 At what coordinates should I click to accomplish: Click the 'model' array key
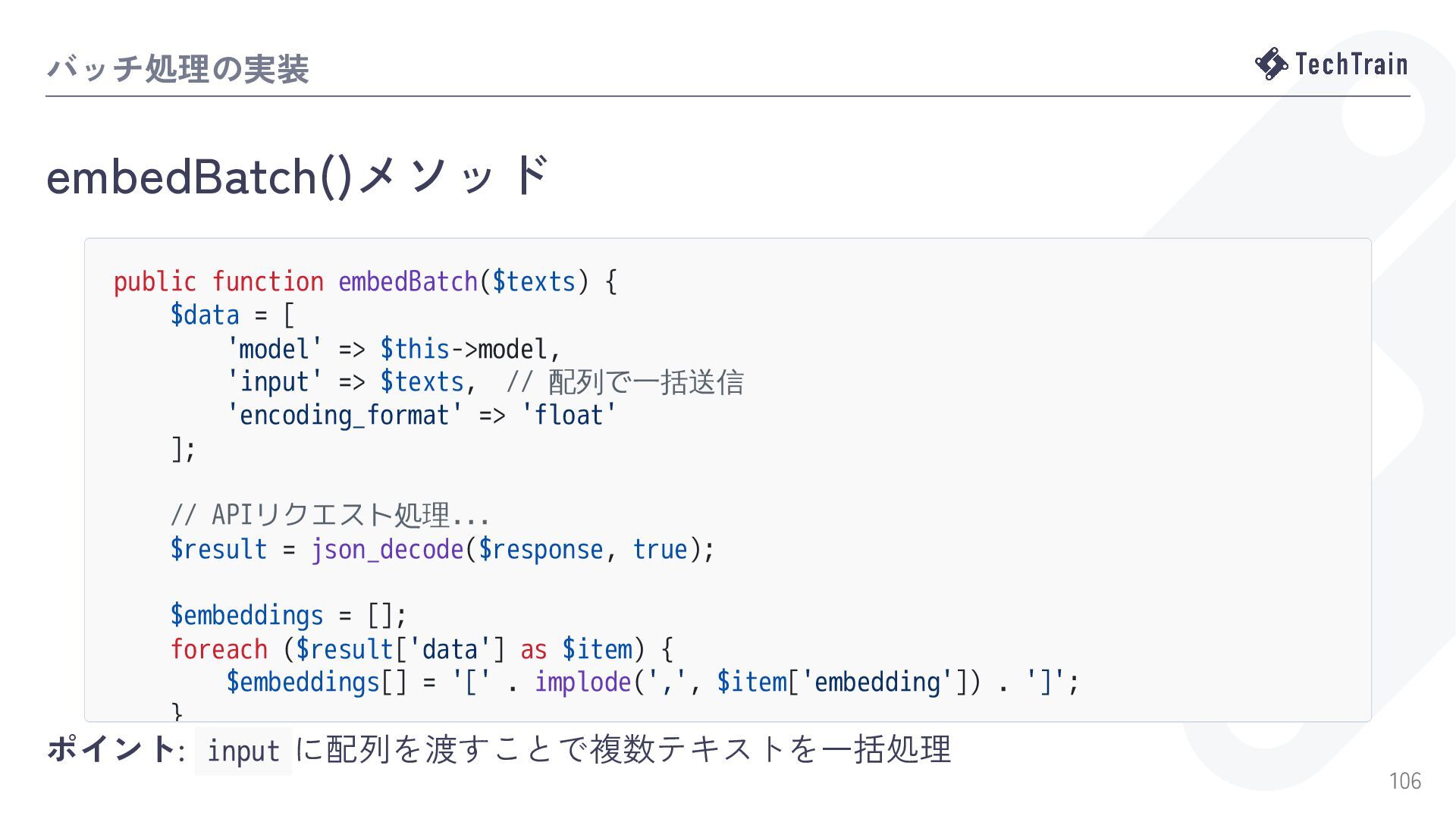[275, 349]
